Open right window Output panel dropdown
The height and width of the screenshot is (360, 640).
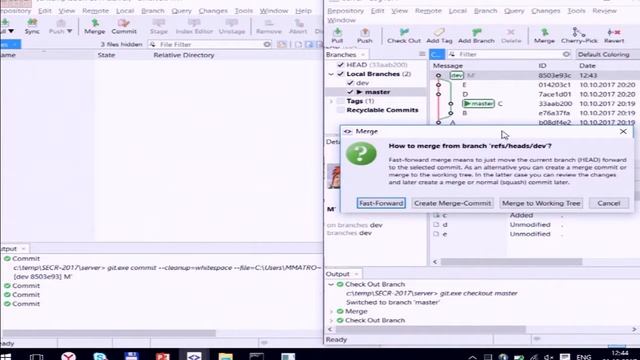pos(356,274)
